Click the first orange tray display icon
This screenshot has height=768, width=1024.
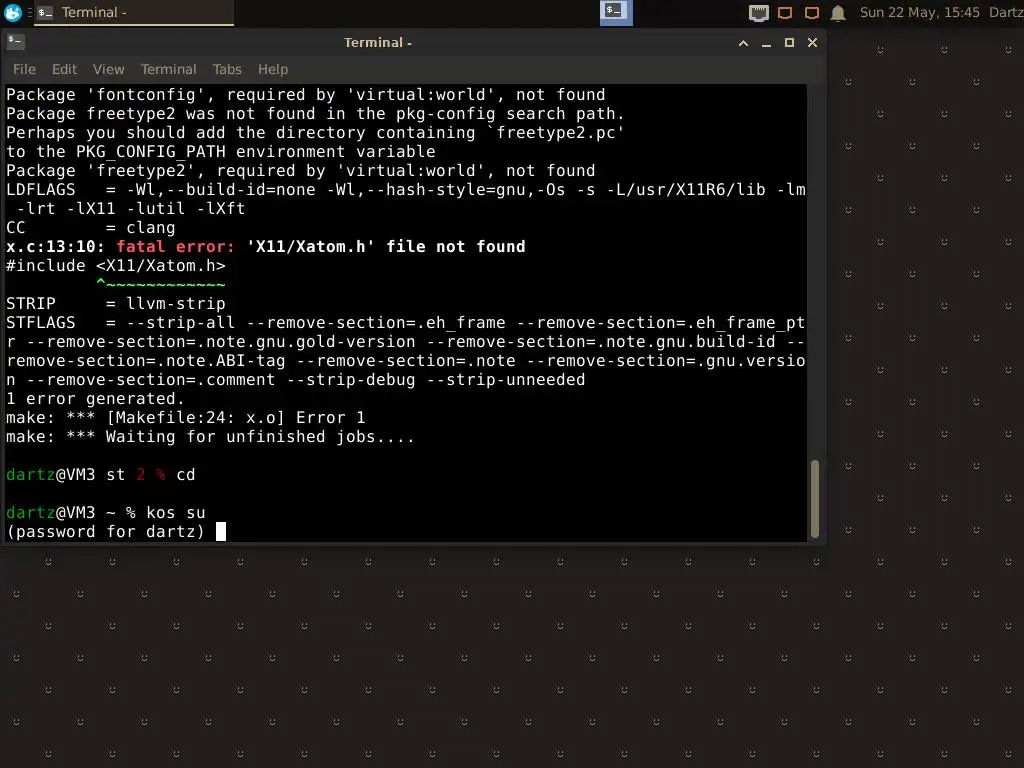[x=785, y=13]
